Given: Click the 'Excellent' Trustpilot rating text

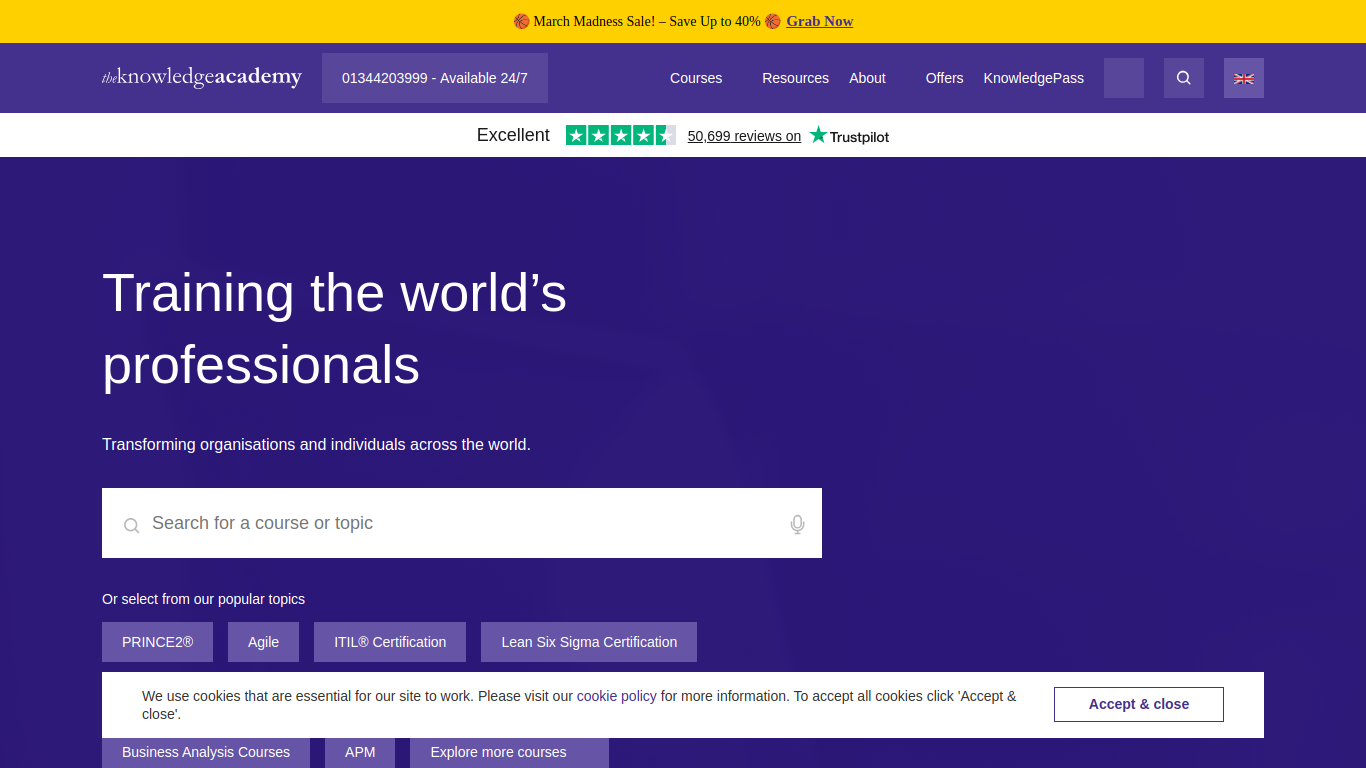Looking at the screenshot, I should [513, 135].
